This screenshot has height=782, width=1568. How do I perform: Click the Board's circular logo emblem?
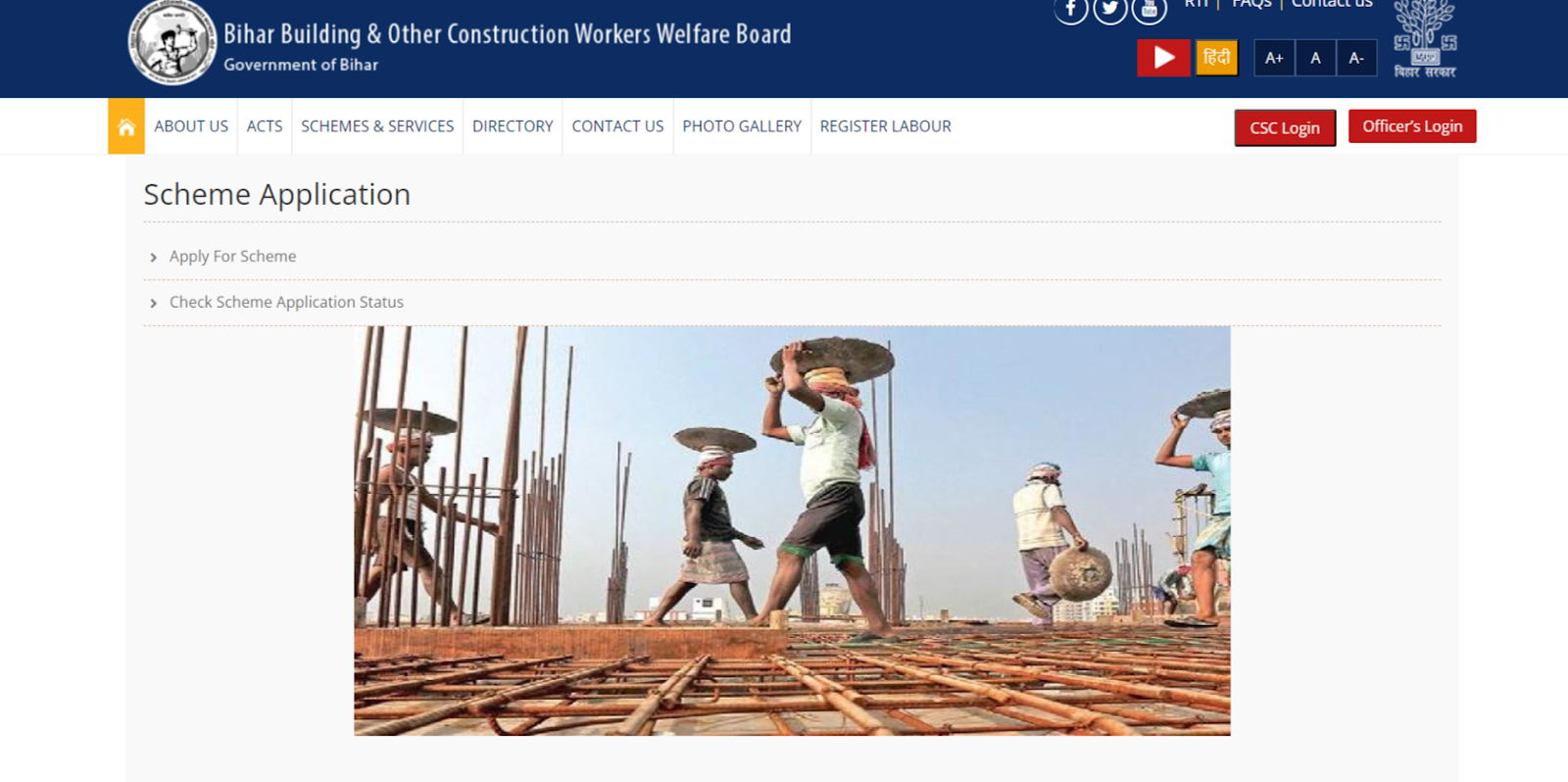click(172, 43)
